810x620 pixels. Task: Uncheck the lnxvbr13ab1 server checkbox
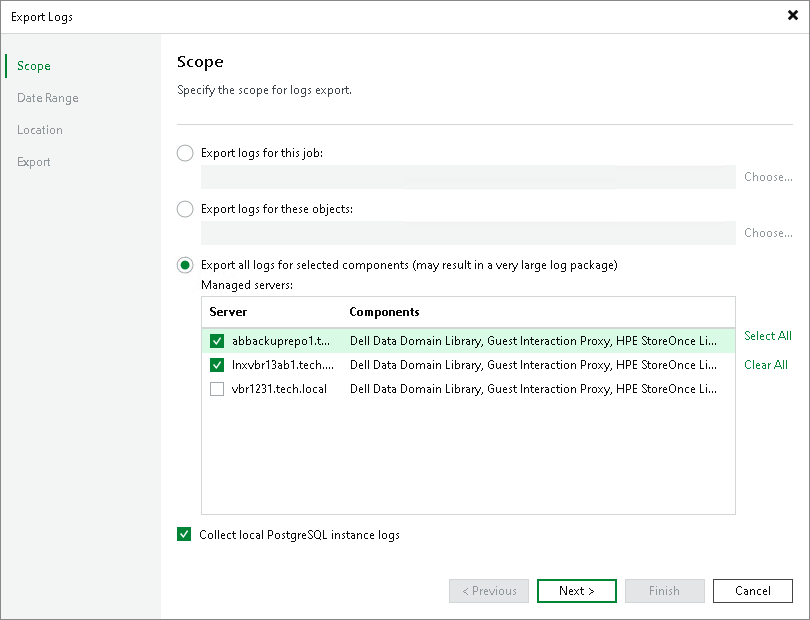[x=217, y=365]
